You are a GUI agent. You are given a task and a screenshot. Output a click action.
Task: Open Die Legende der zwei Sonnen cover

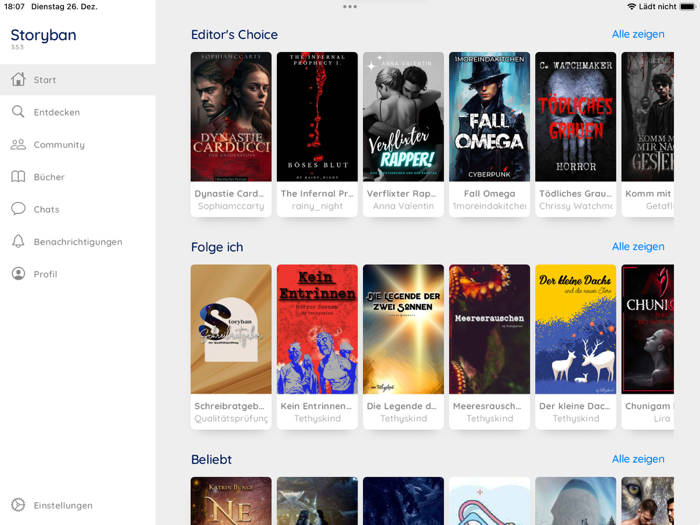click(x=403, y=329)
